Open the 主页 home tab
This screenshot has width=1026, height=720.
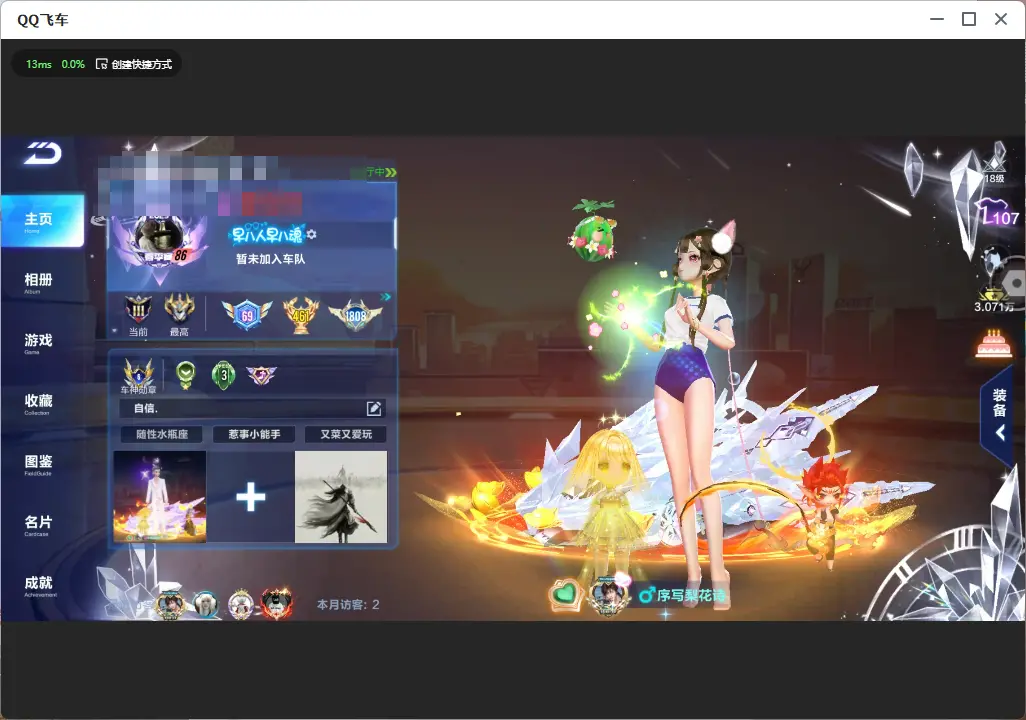click(x=42, y=221)
